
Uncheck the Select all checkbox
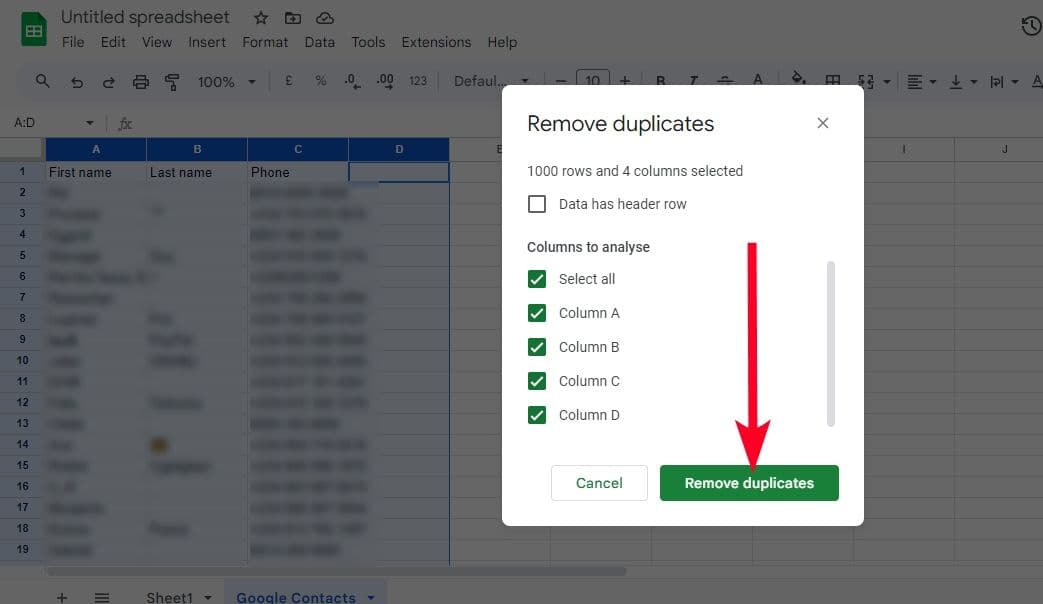click(537, 279)
